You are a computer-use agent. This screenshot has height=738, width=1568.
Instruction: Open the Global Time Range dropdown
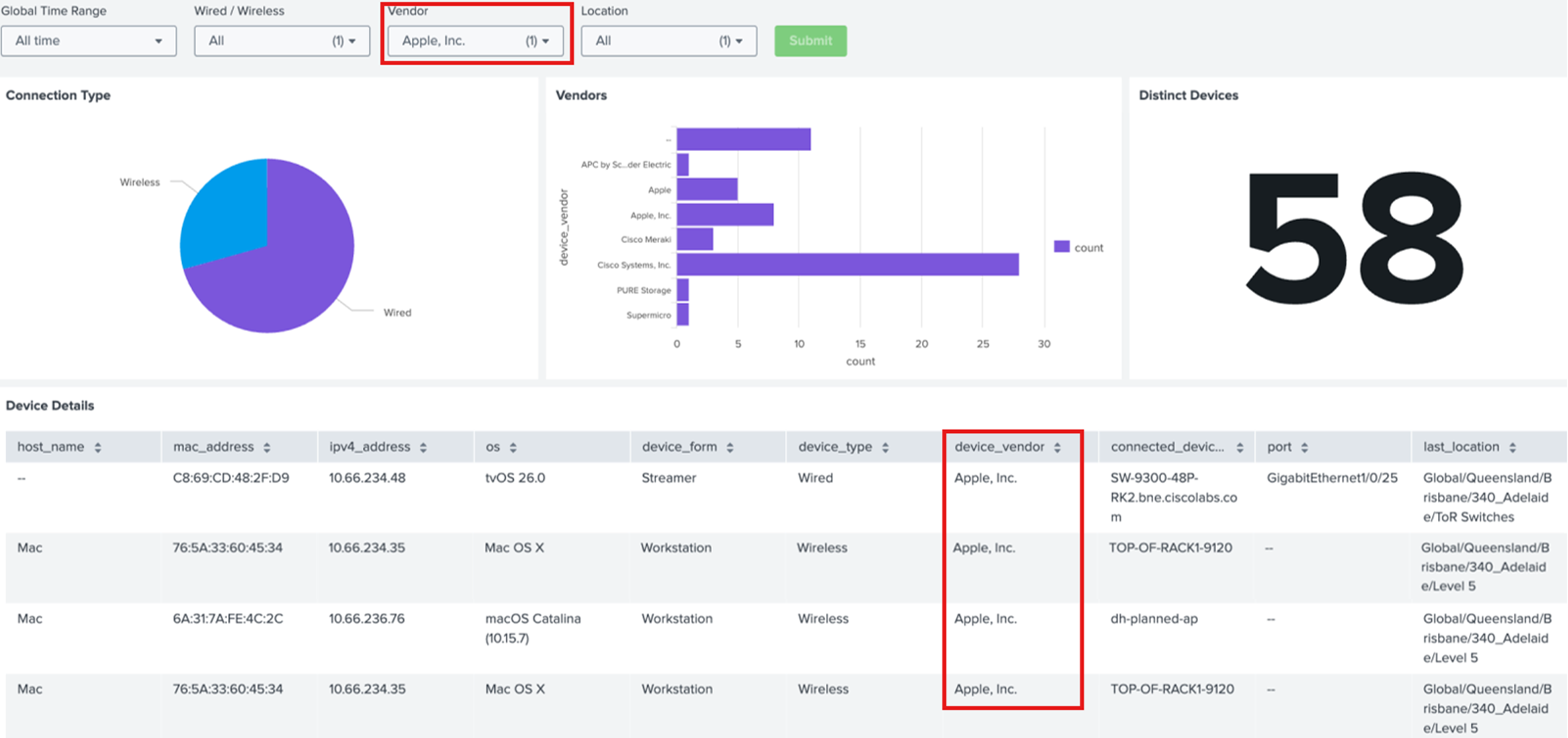pos(89,40)
